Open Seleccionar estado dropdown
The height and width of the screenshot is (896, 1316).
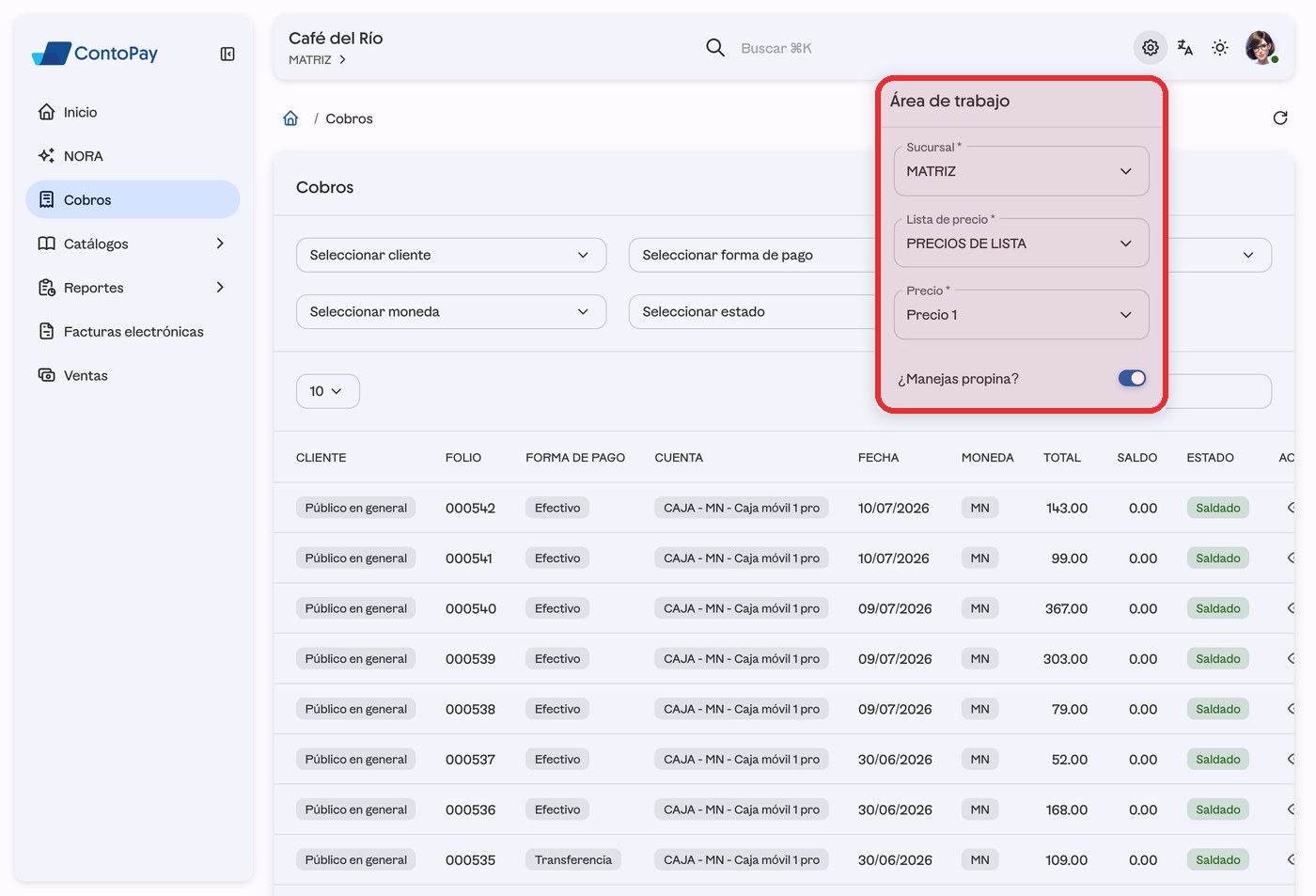[x=752, y=311]
